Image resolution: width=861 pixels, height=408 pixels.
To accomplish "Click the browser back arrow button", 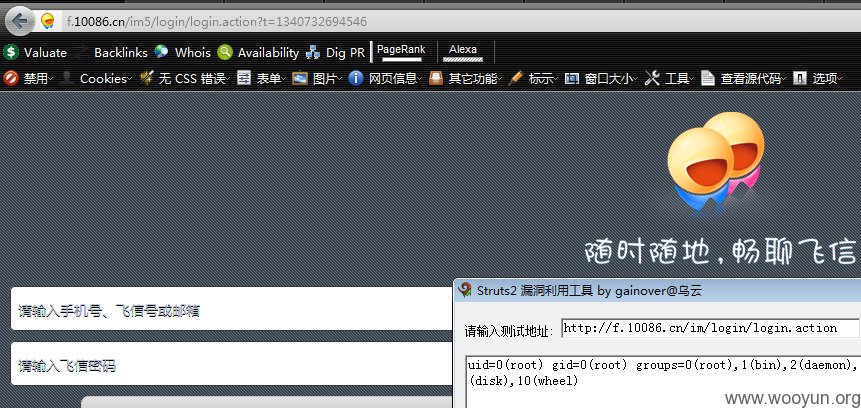I will [x=19, y=21].
